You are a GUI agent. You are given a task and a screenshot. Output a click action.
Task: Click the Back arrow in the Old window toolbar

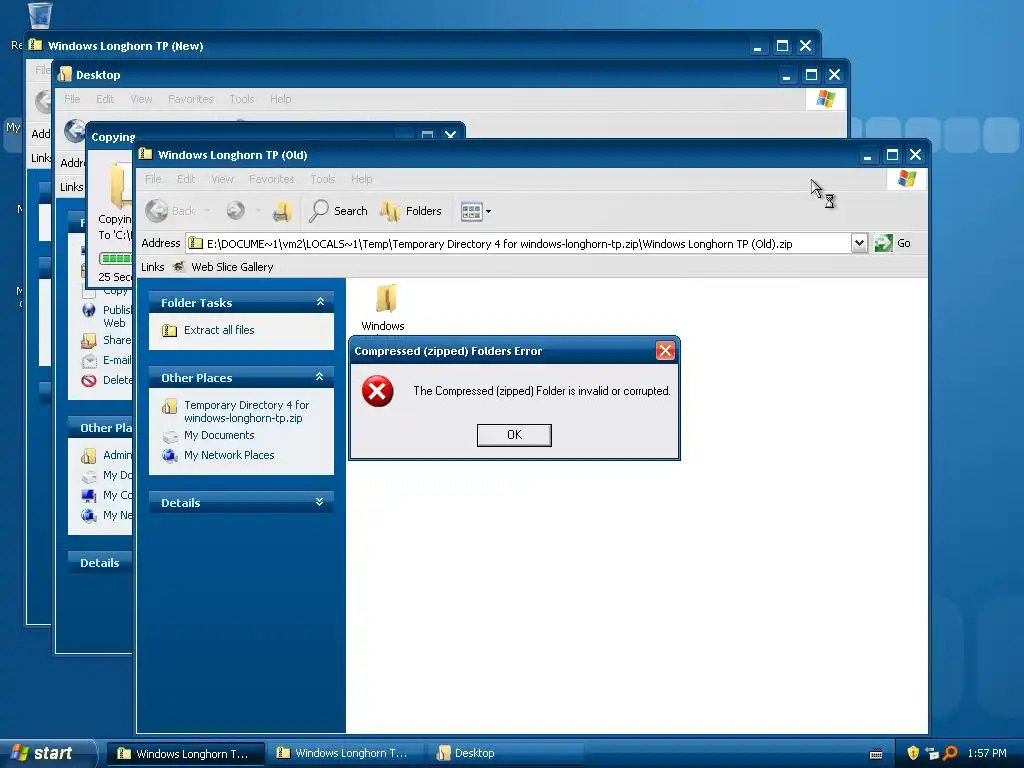pos(157,211)
